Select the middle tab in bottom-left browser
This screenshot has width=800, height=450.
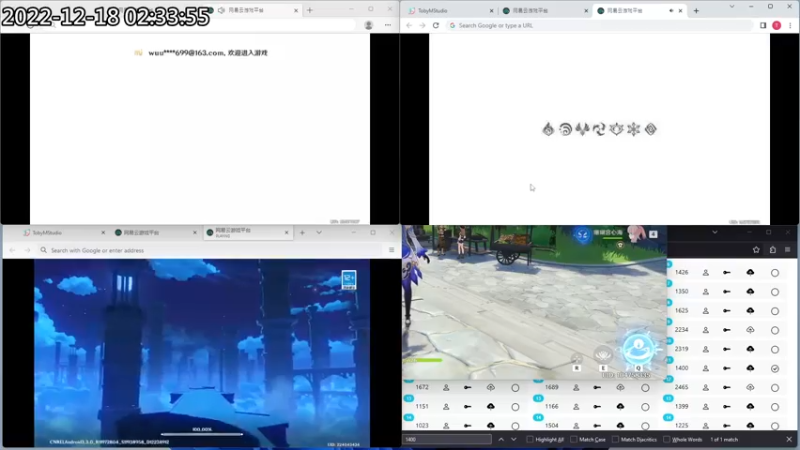click(155, 233)
